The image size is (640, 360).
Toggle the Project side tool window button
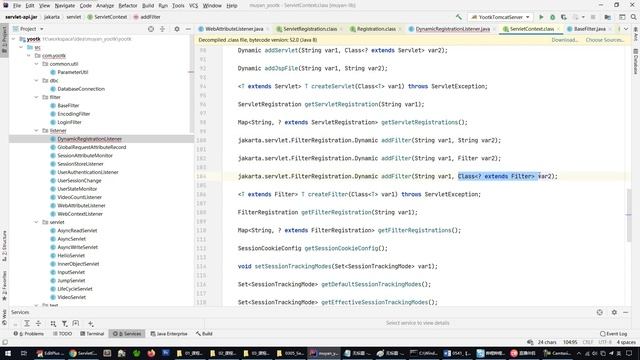4,40
